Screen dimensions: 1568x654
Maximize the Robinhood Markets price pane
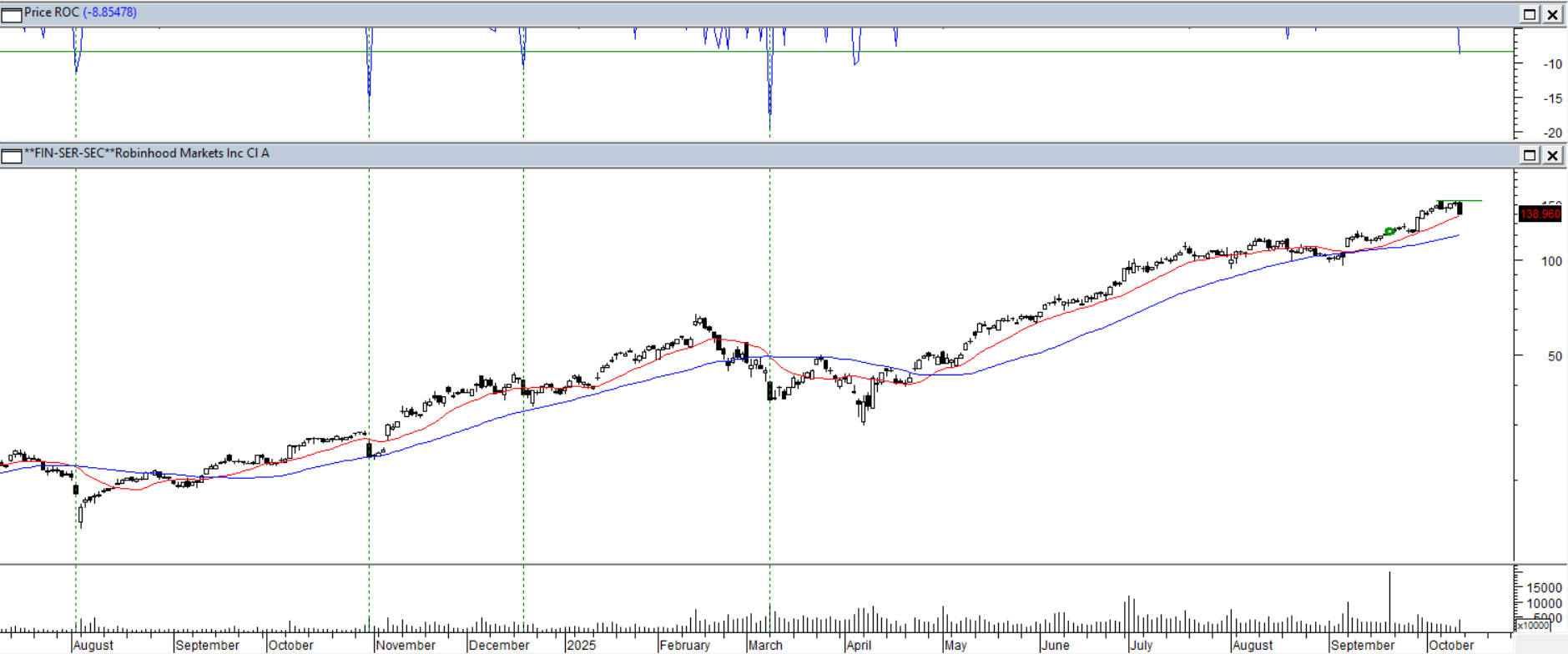[1530, 155]
